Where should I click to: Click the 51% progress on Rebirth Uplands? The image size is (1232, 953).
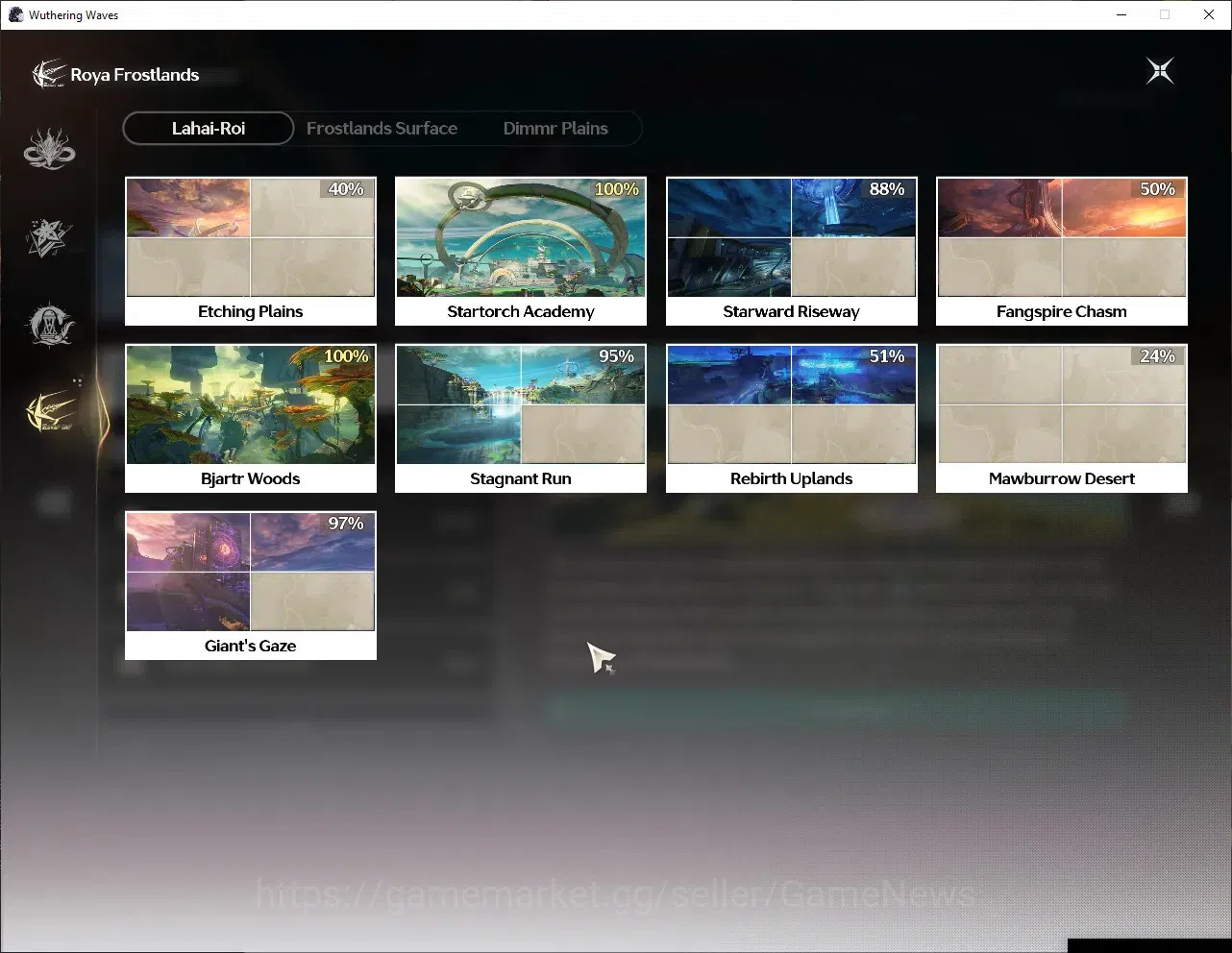[887, 356]
